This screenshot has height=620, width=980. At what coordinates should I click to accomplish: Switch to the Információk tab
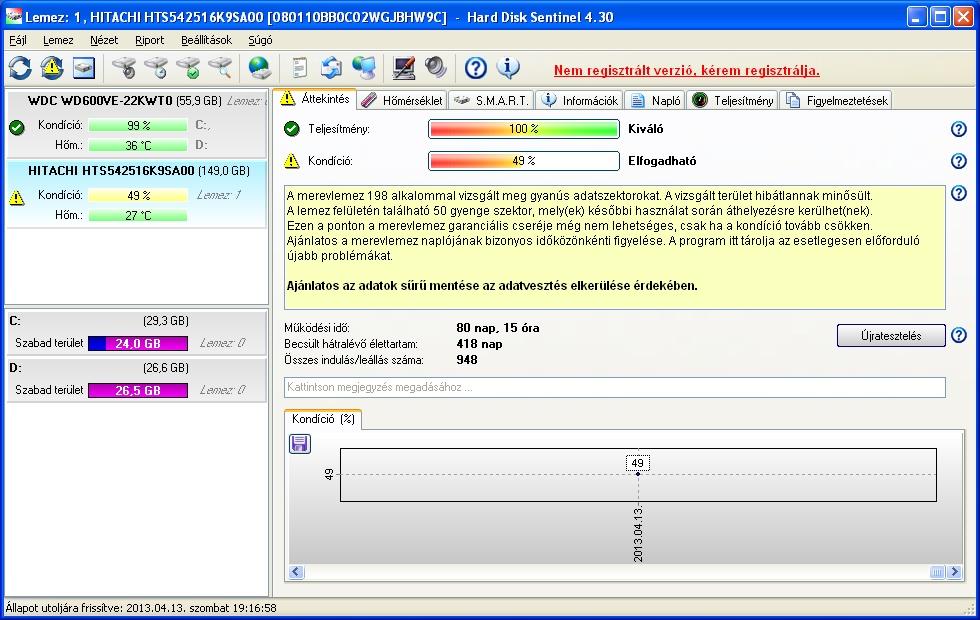pos(579,100)
